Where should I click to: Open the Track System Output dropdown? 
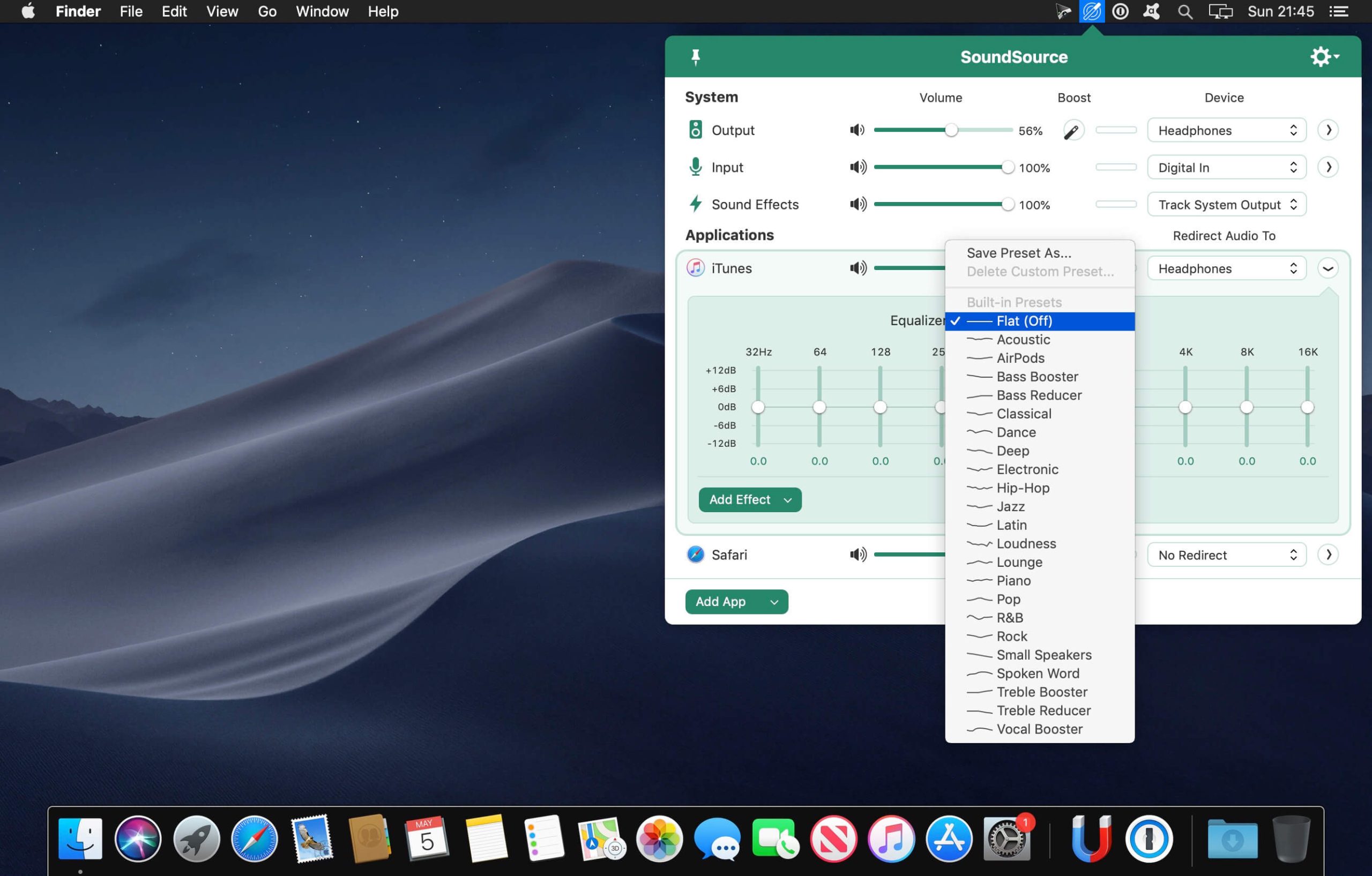click(1226, 204)
